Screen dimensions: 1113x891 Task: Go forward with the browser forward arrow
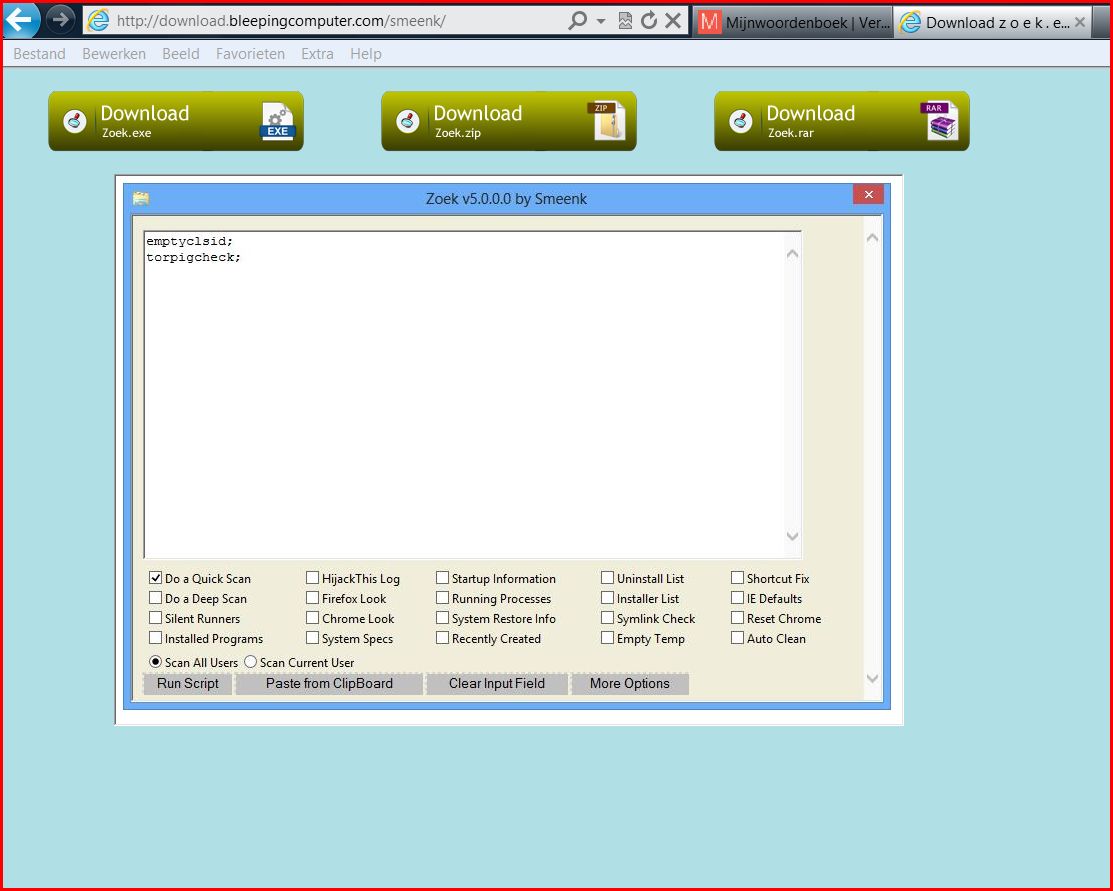click(x=60, y=19)
